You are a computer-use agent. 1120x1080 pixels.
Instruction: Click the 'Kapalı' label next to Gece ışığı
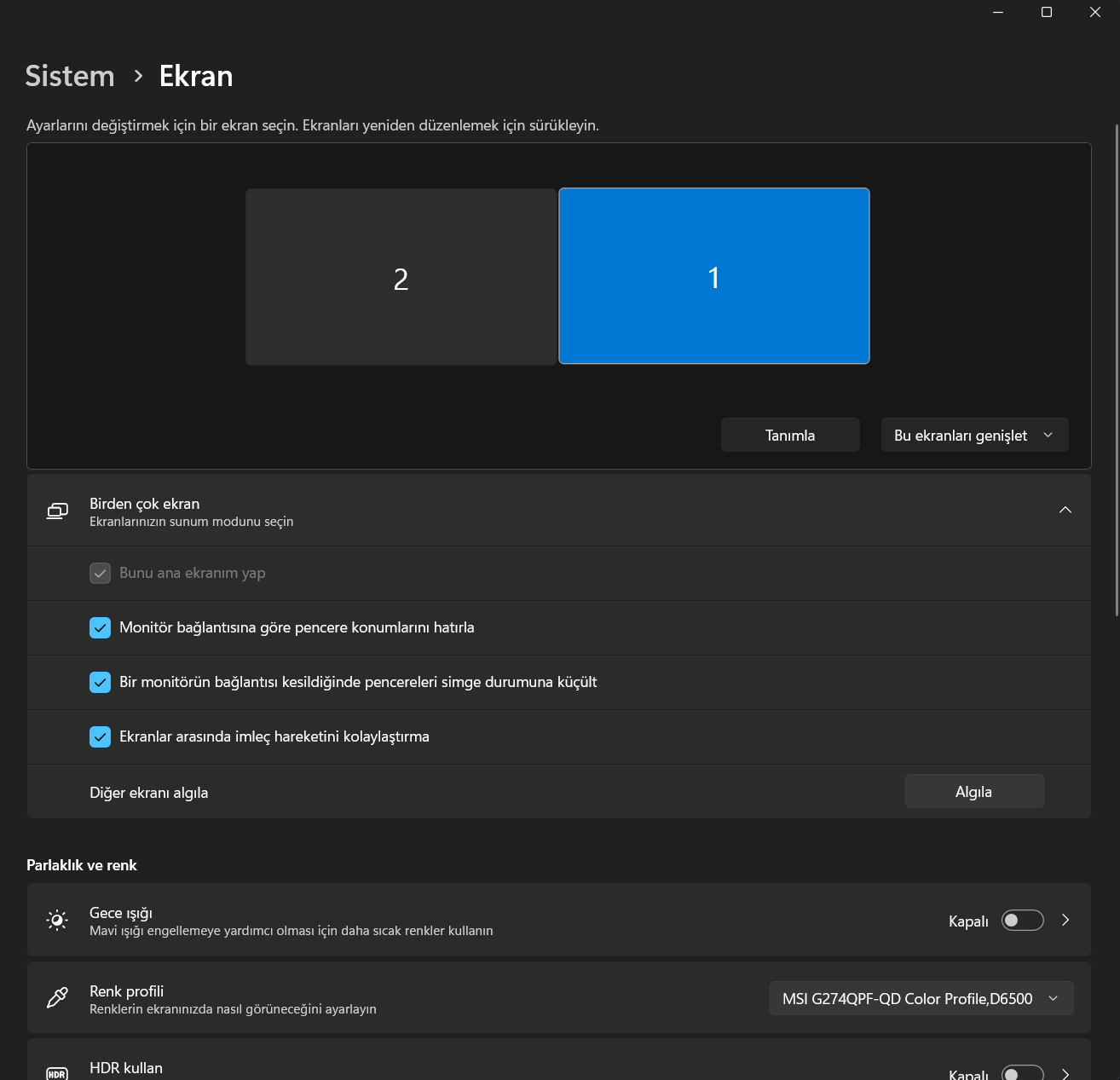[968, 921]
